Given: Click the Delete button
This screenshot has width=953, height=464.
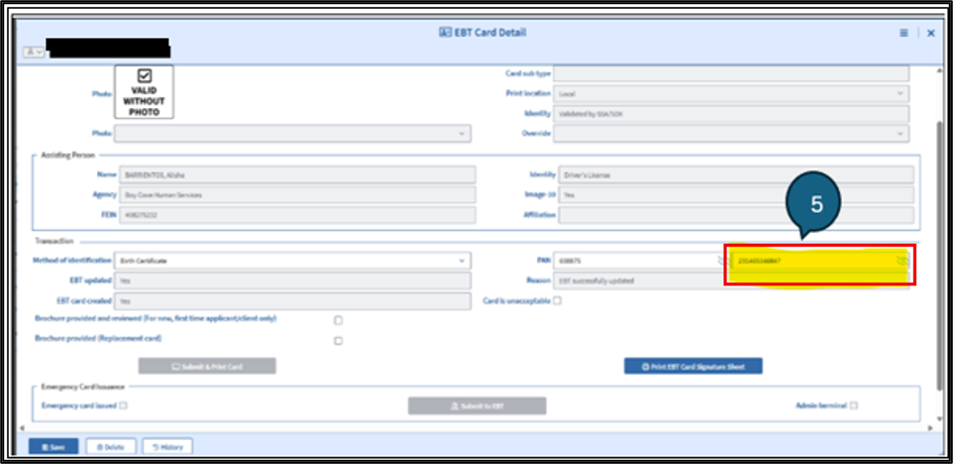Looking at the screenshot, I should [x=111, y=446].
